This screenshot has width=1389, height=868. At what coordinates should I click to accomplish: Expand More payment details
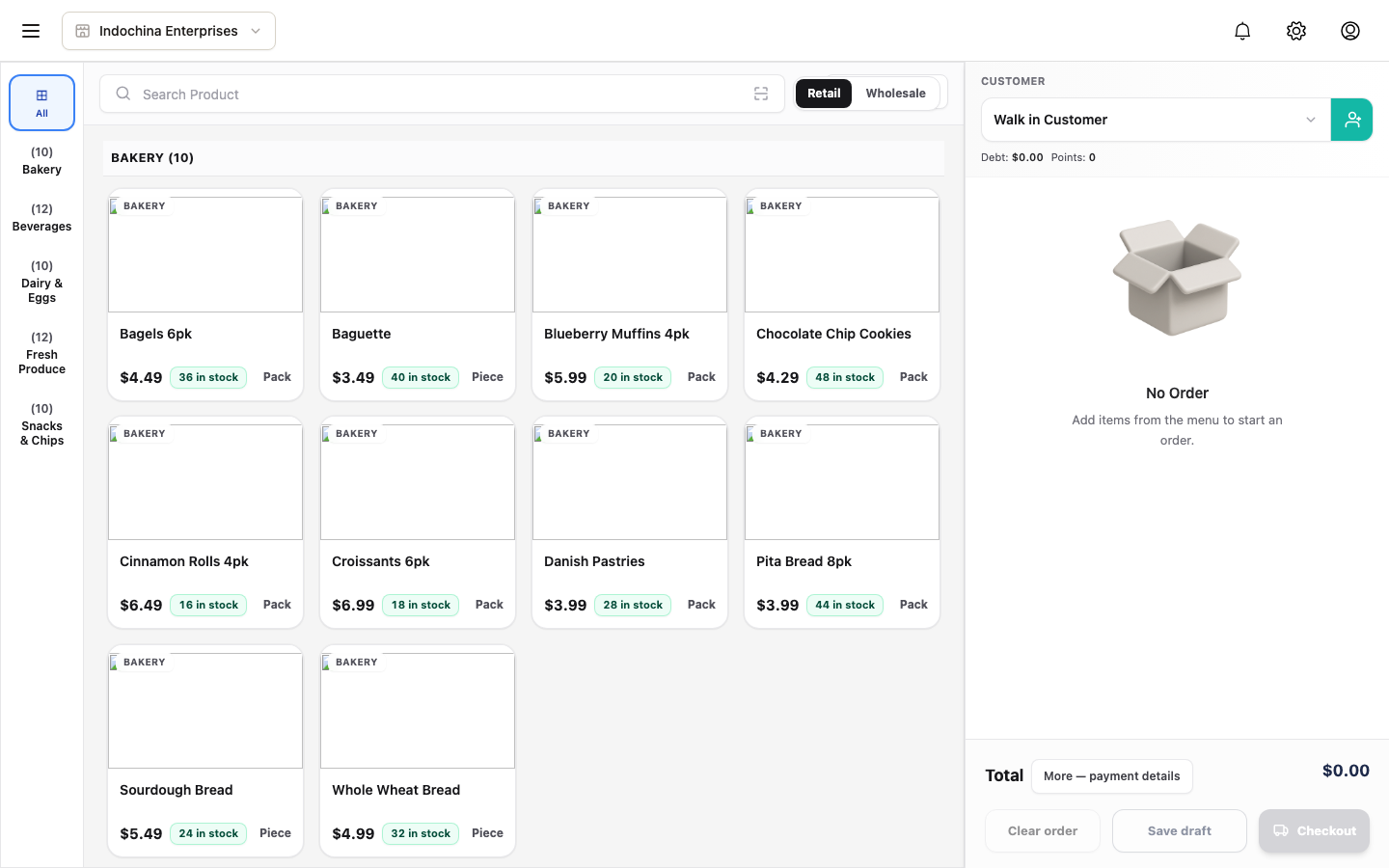pyautogui.click(x=1111, y=776)
